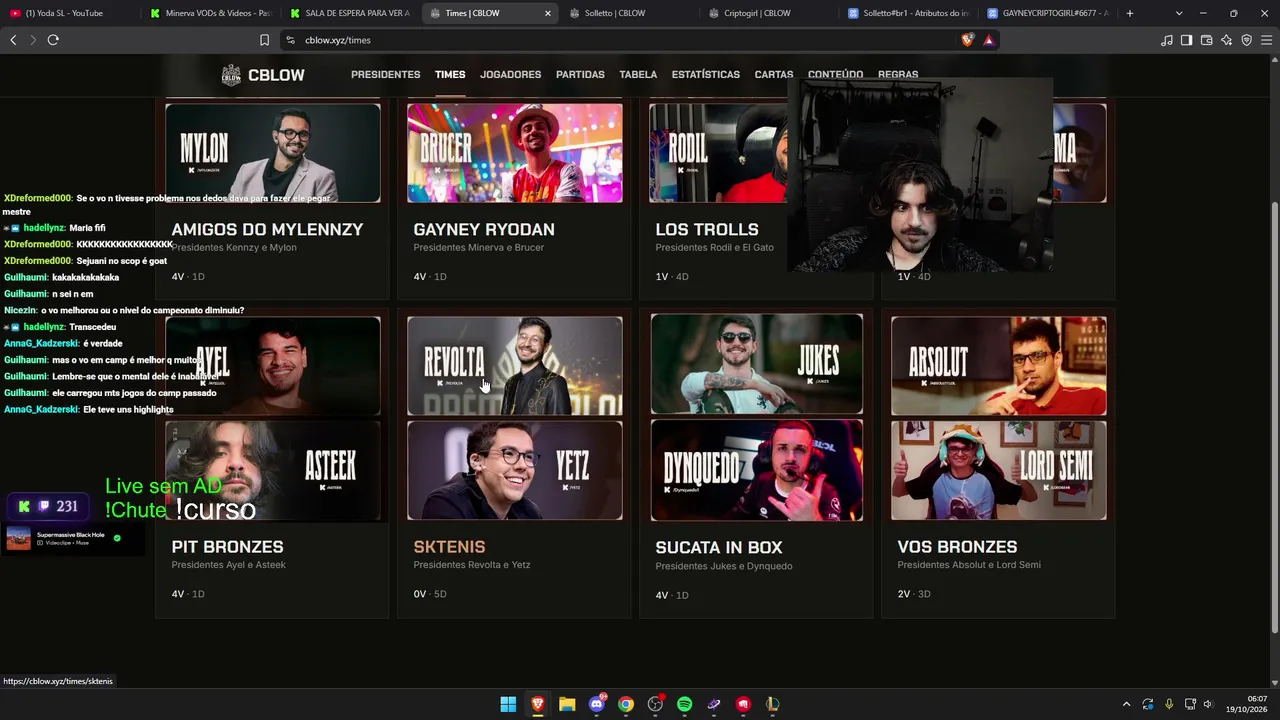Viewport: 1280px width, 720px height.
Task: Open the PARTIDAS navigation menu item
Action: (580, 75)
